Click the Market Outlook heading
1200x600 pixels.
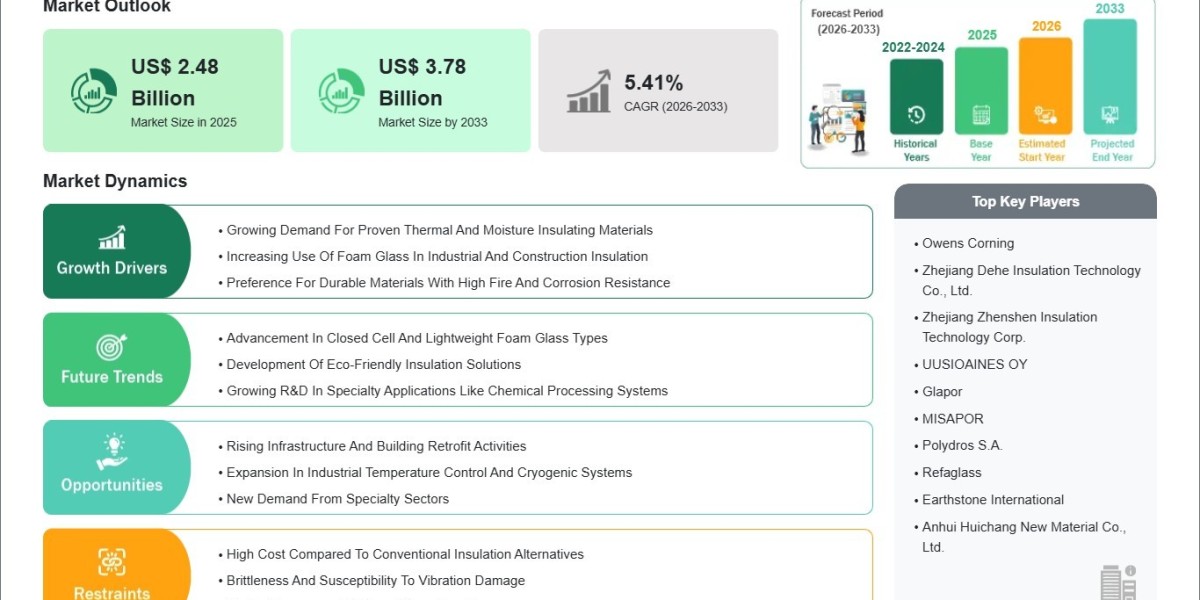click(x=107, y=7)
